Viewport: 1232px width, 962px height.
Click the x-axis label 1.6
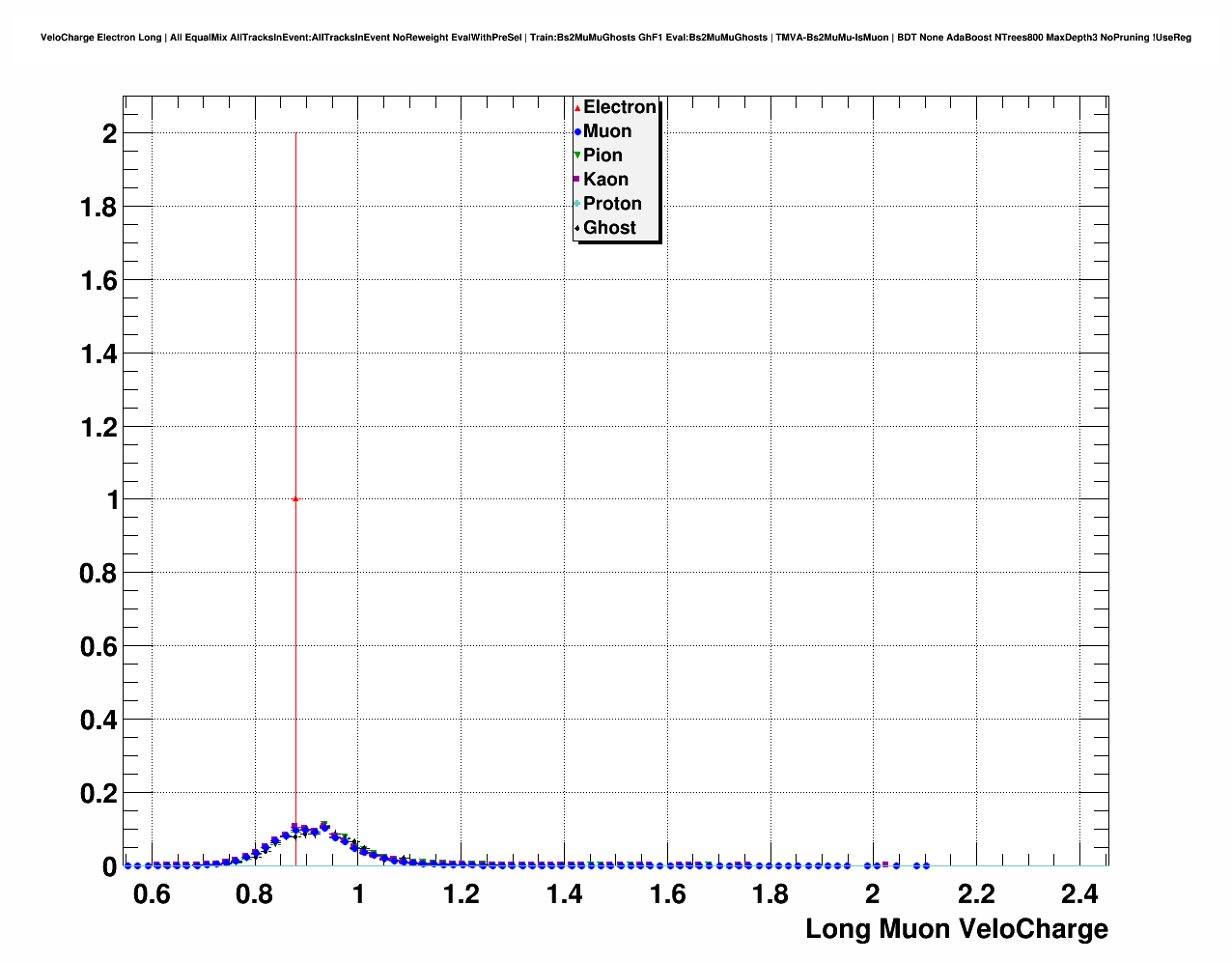[667, 894]
